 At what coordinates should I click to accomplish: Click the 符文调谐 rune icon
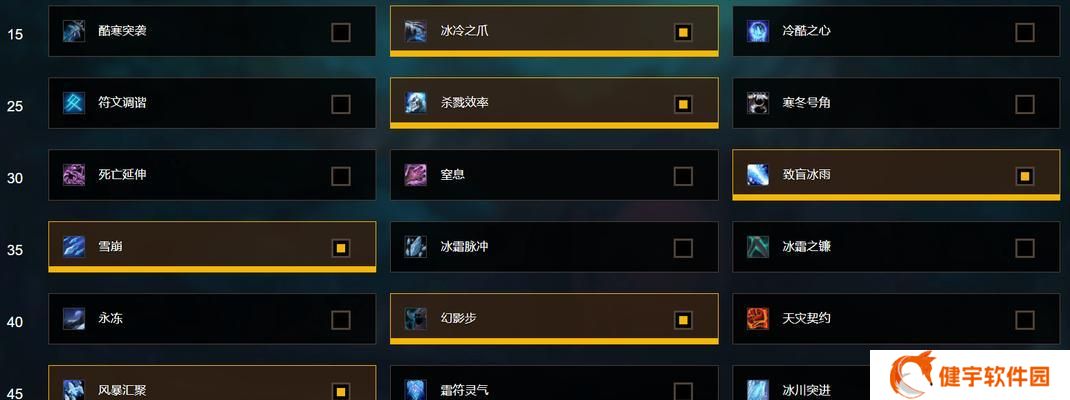74,103
